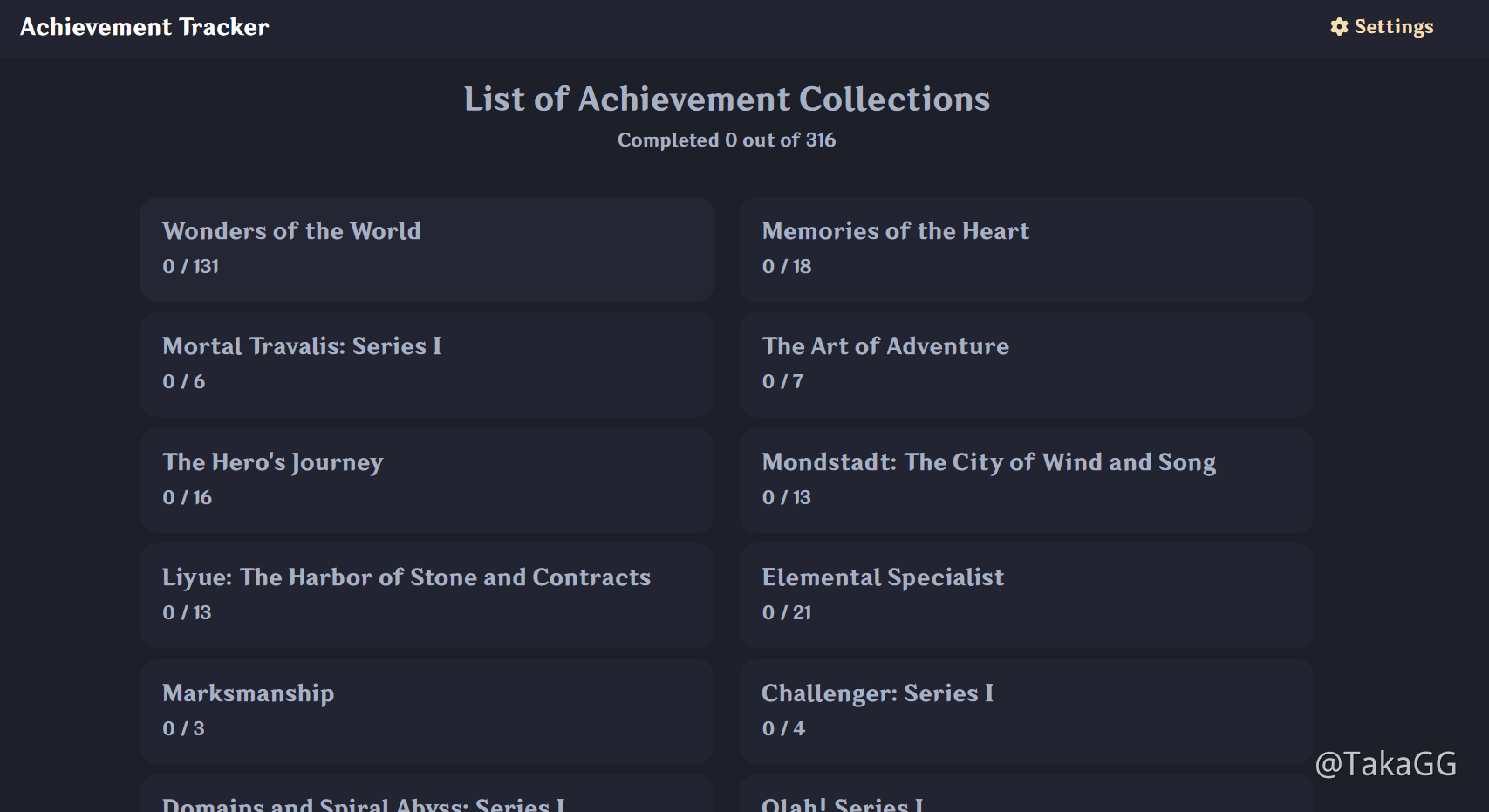Click the Achievement Tracker header title

pos(145,26)
